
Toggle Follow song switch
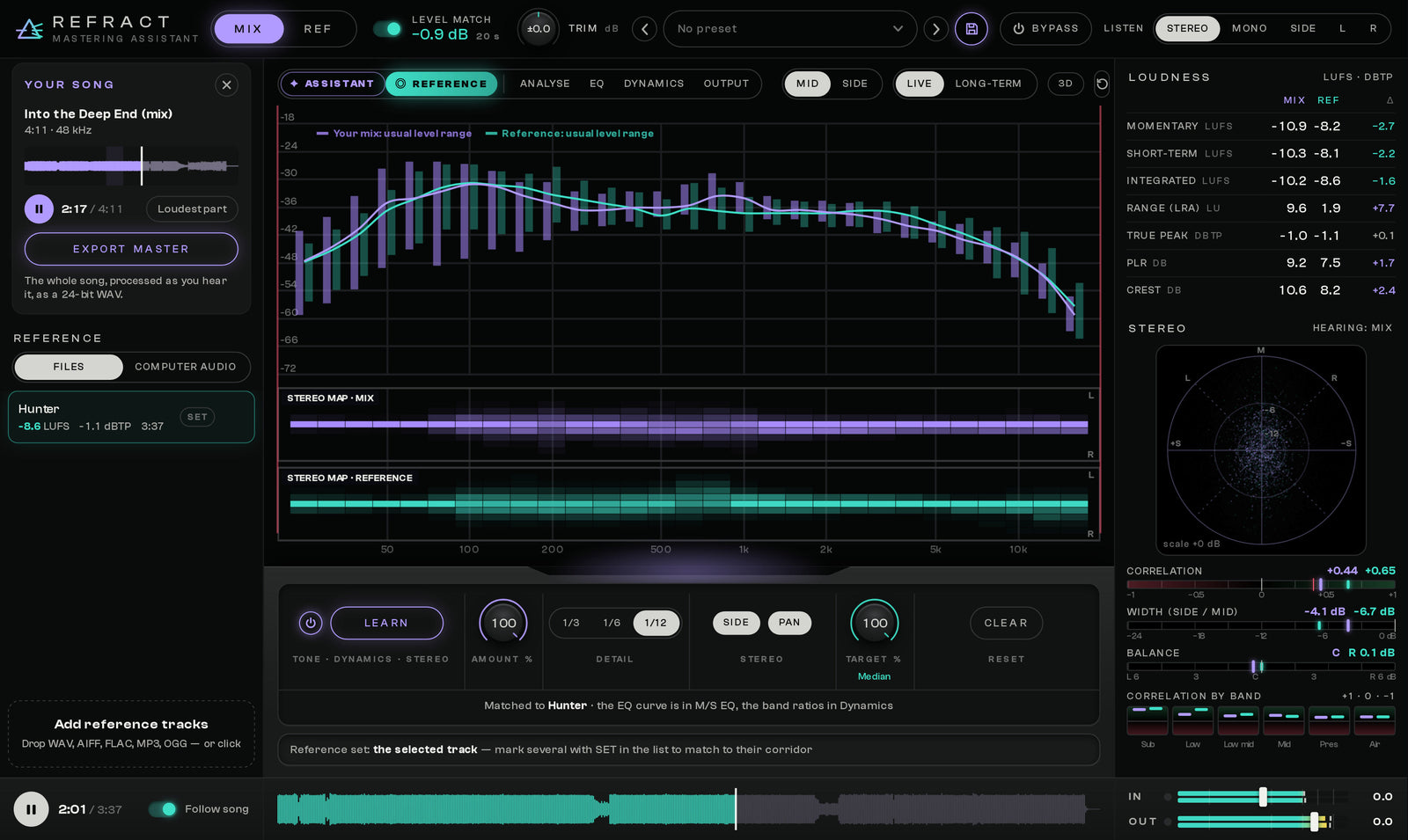point(163,809)
